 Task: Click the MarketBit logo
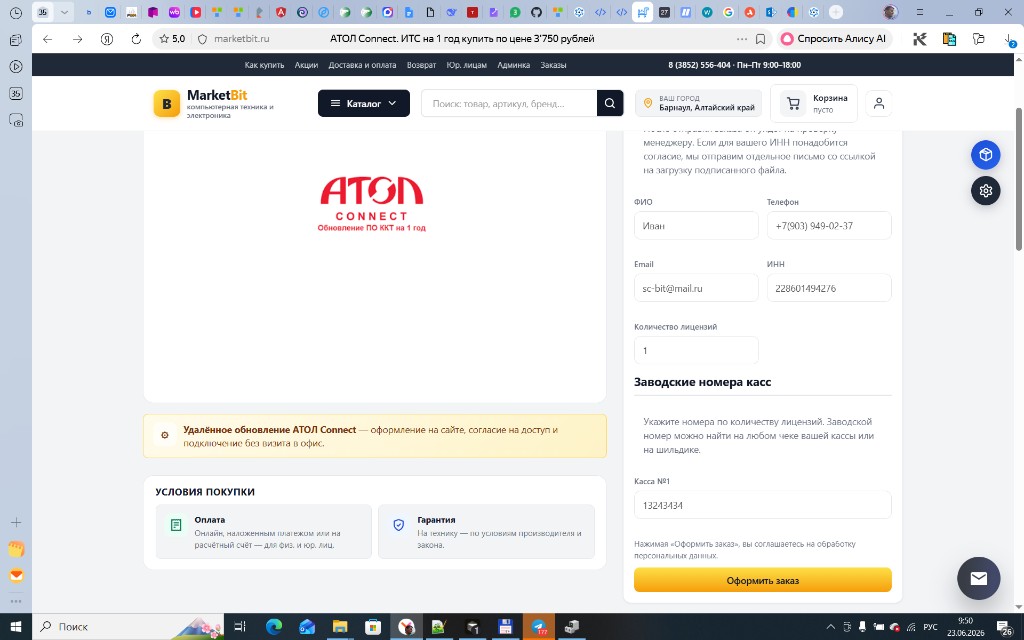pyautogui.click(x=214, y=103)
